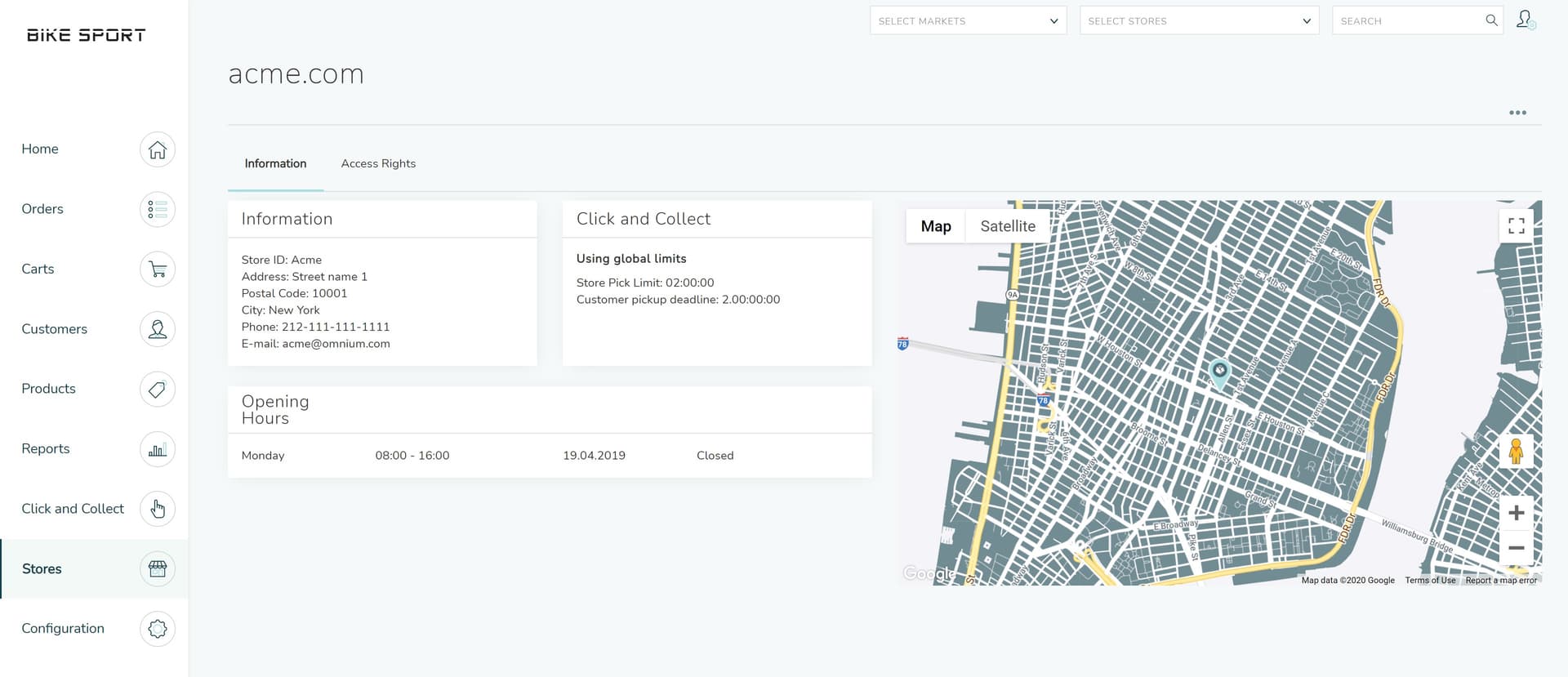Screen dimensions: 1568x677
Task: Click the search magnifier icon
Action: click(1491, 20)
